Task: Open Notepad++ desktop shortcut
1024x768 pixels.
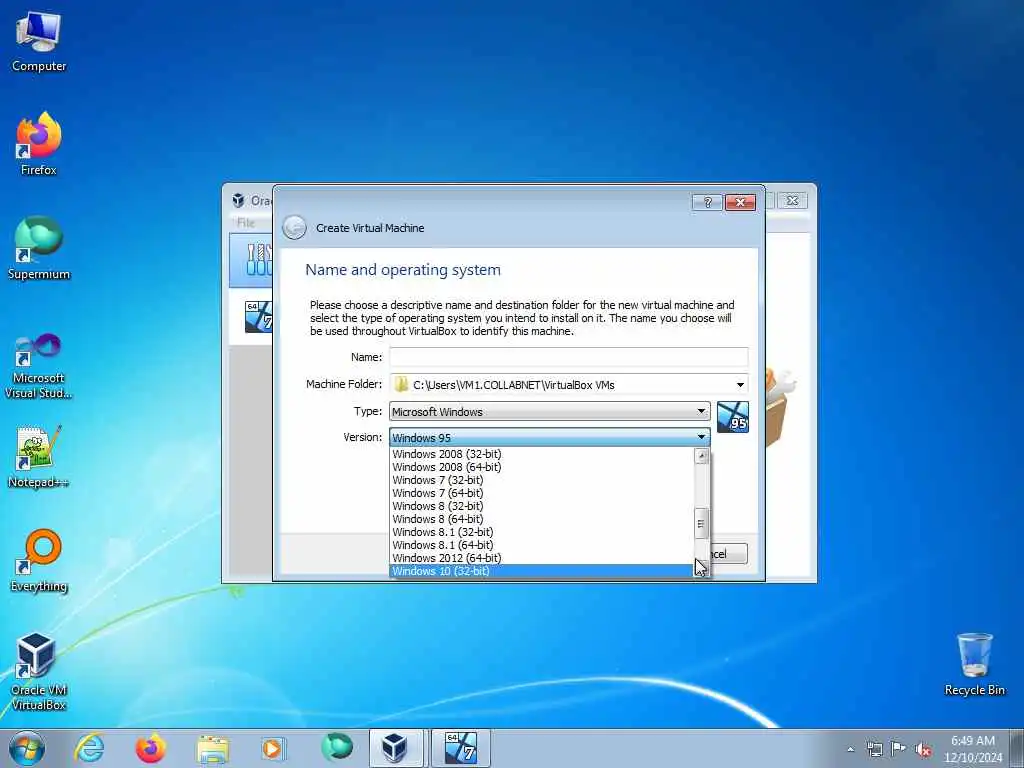Action: [39, 457]
